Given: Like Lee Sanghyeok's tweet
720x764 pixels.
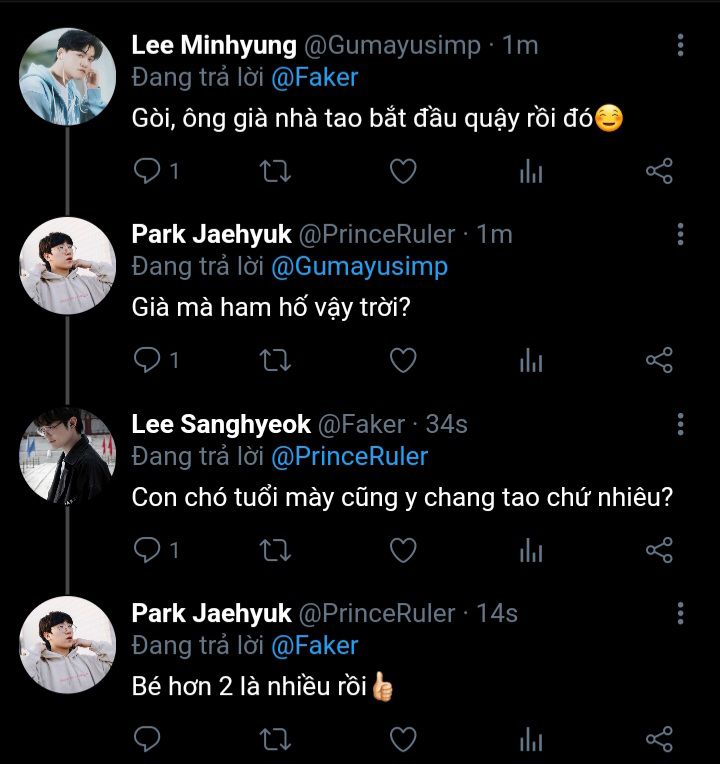Looking at the screenshot, I should point(402,550).
